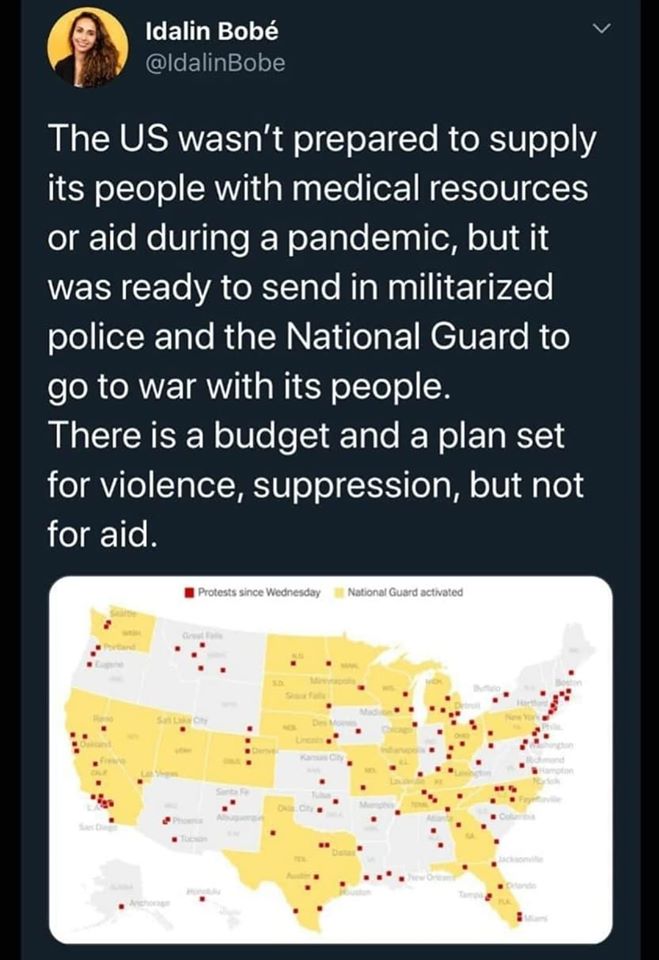Click the Denver protest marker
The width and height of the screenshot is (659, 960).
(249, 751)
